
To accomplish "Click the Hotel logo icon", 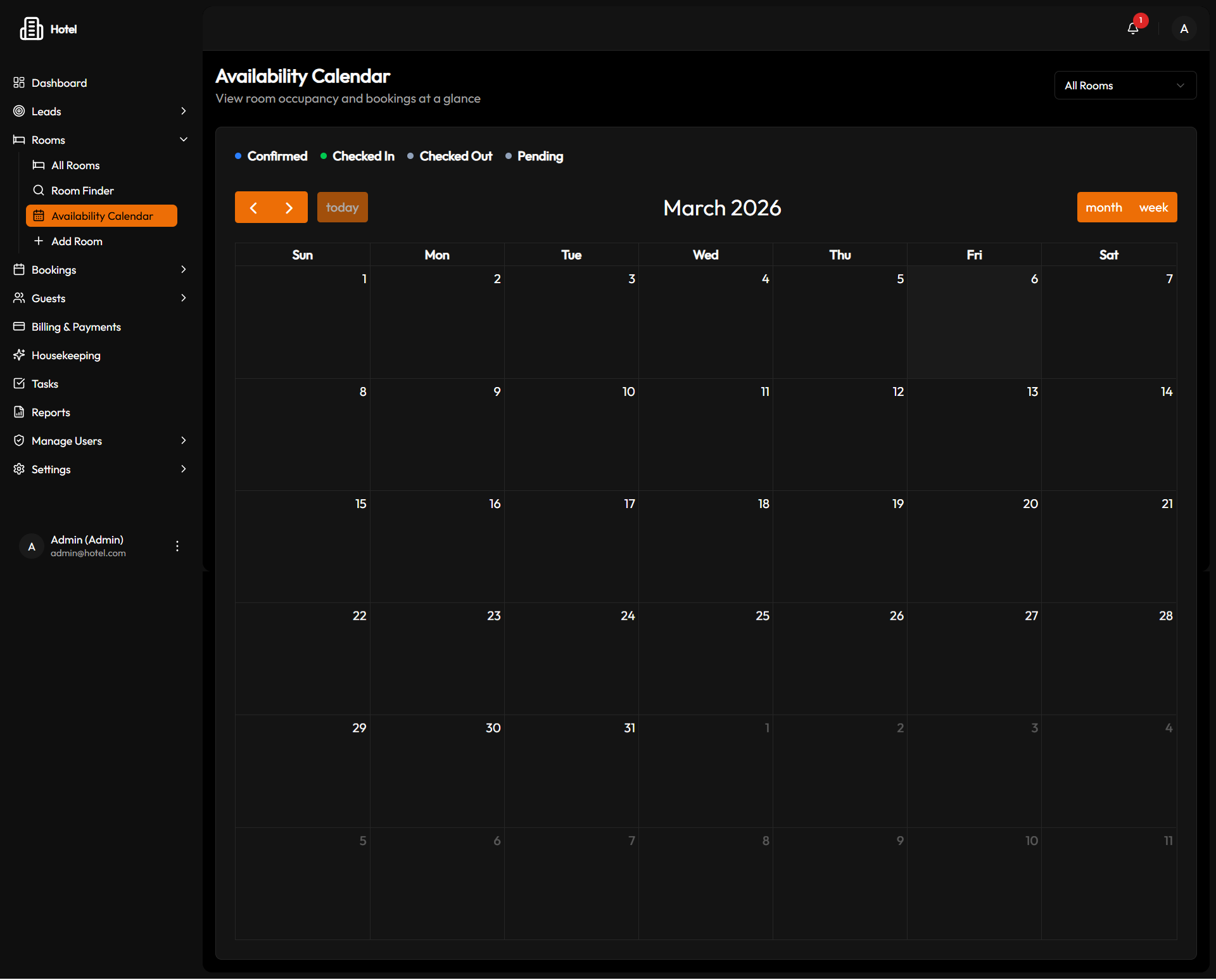I will click(31, 29).
